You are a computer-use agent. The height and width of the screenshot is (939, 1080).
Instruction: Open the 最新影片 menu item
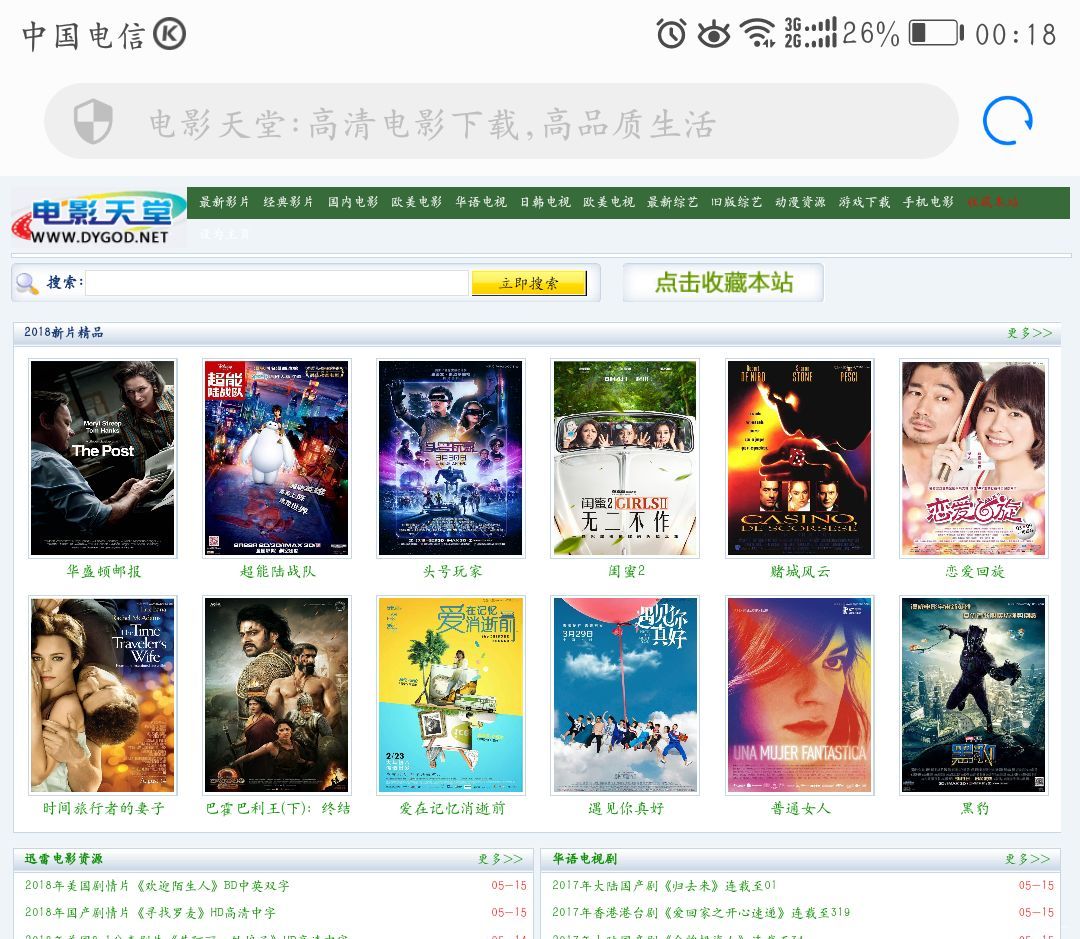click(224, 202)
